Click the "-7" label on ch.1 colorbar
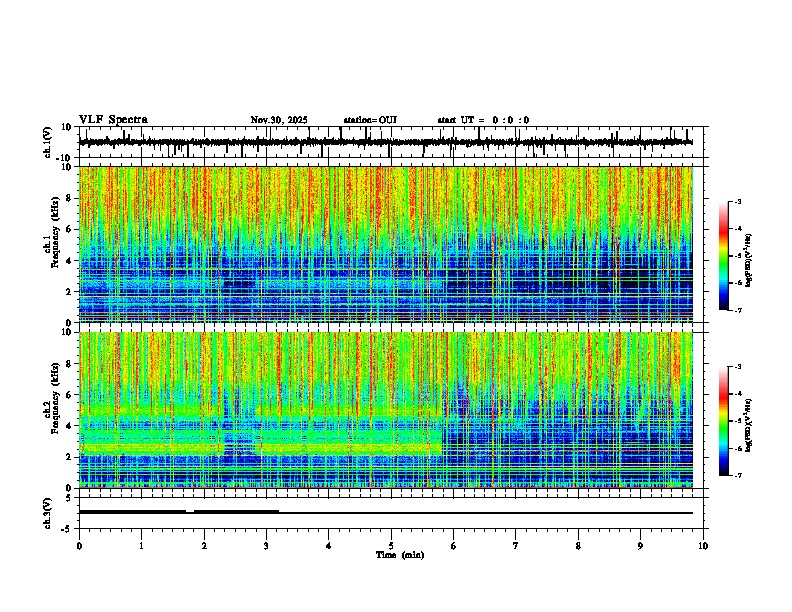Viewport: 792px width, 612px height. (x=738, y=310)
